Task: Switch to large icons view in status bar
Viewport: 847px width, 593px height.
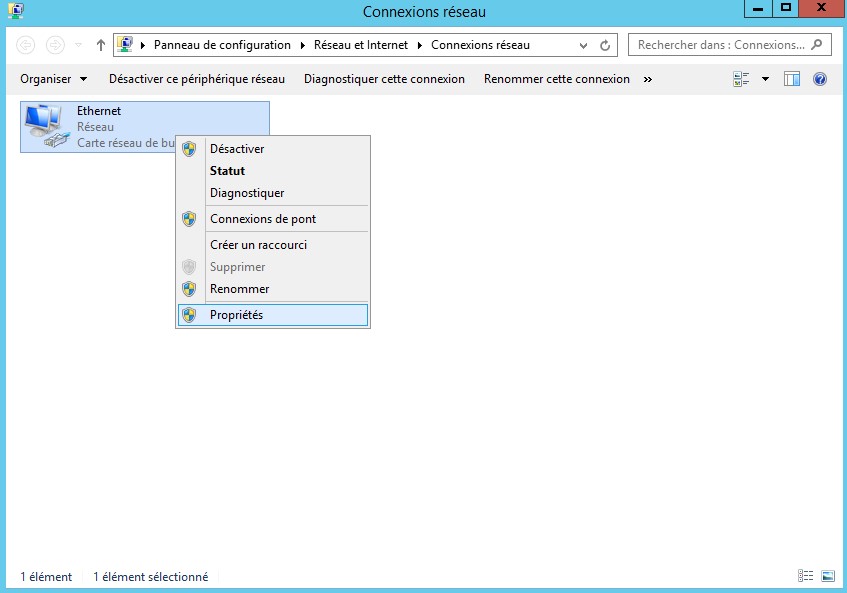Action: pos(827,576)
